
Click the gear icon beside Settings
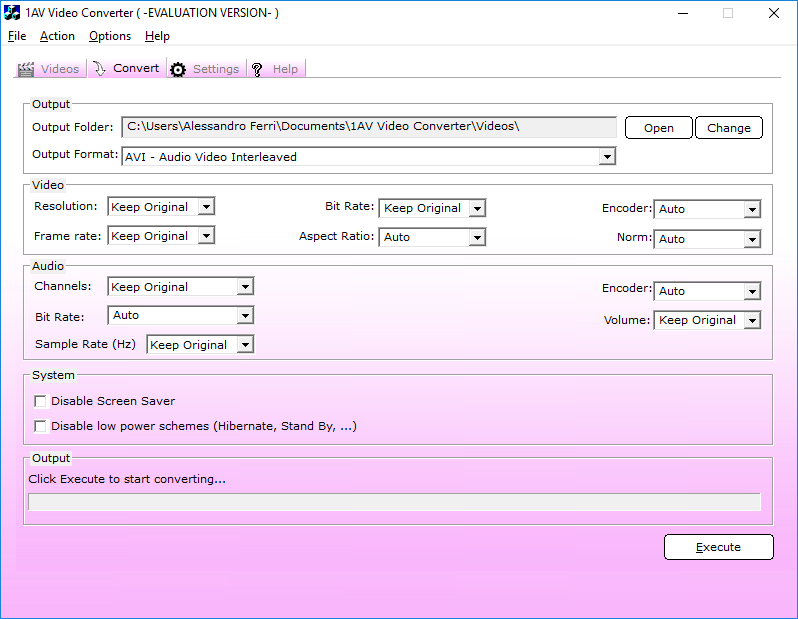[x=178, y=69]
